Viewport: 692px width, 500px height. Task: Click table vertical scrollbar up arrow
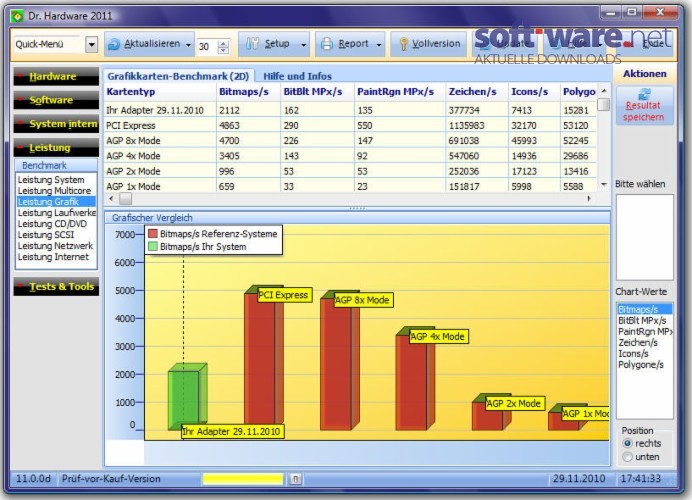click(x=604, y=90)
